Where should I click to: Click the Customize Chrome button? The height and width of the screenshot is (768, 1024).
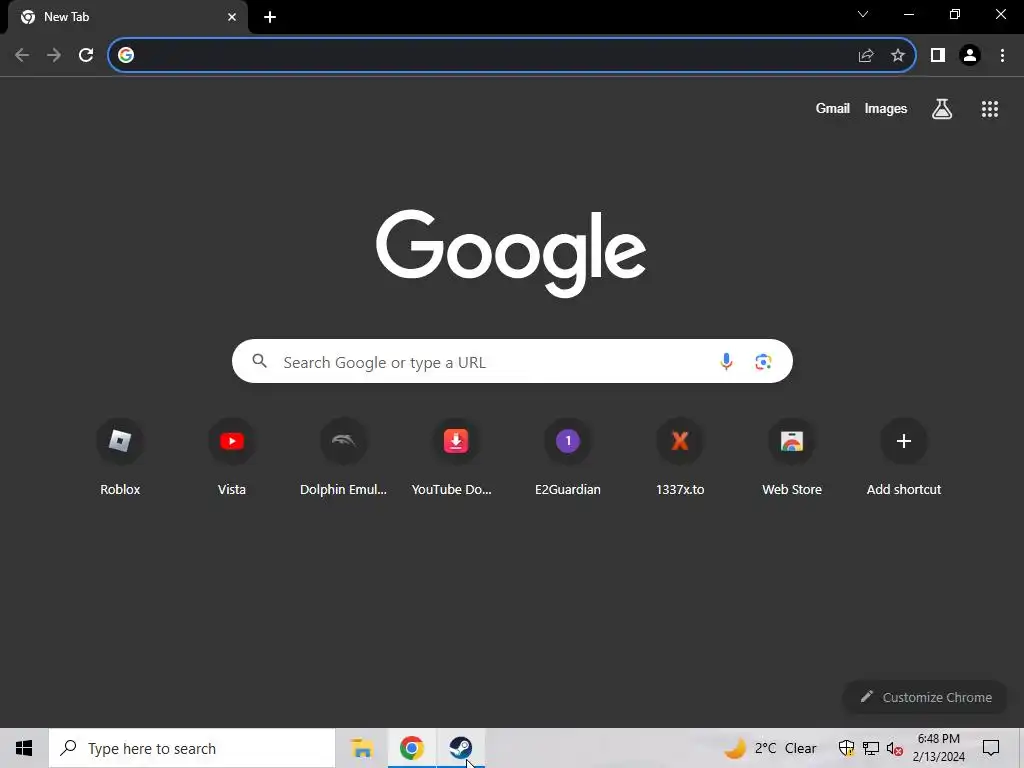tap(925, 697)
